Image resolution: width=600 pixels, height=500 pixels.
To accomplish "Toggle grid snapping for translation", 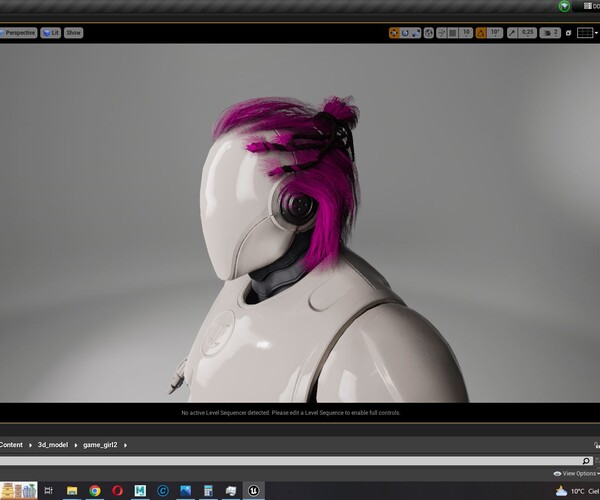I will point(453,33).
